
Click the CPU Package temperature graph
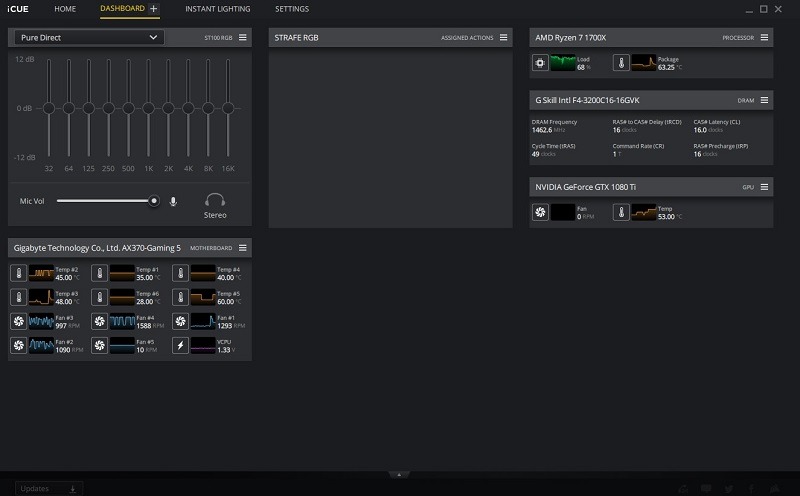(x=644, y=63)
